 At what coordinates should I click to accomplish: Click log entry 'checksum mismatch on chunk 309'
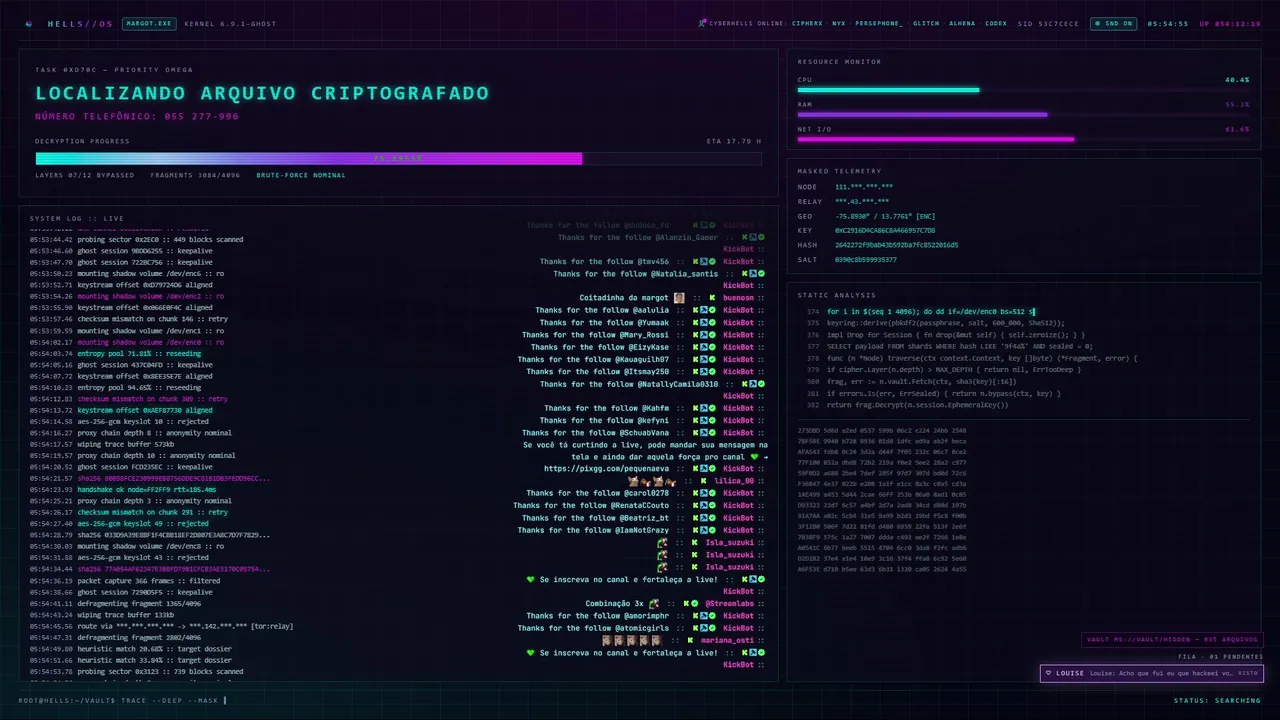click(152, 399)
